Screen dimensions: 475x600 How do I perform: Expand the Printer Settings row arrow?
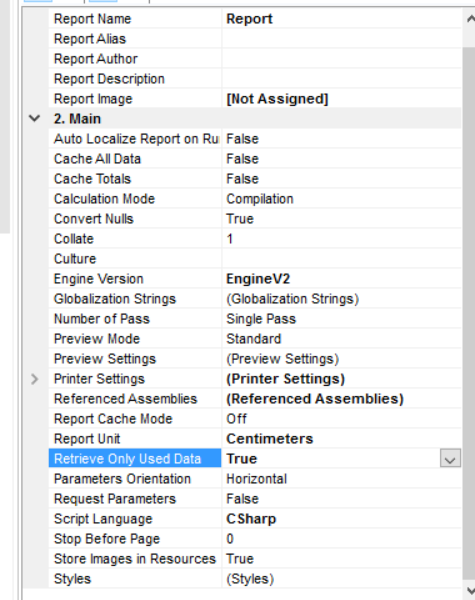click(x=34, y=379)
